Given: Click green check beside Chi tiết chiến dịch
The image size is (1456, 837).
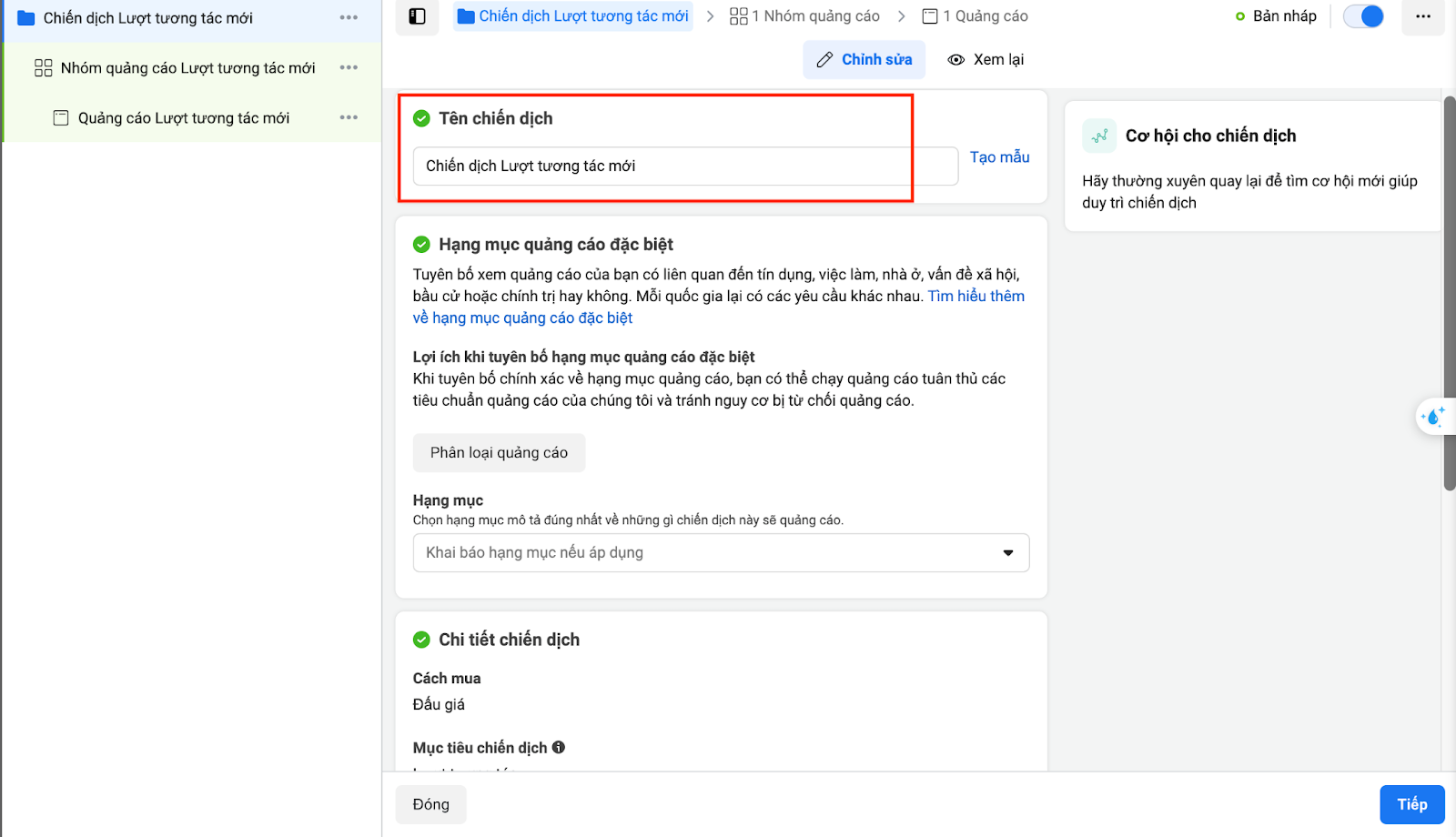Looking at the screenshot, I should pyautogui.click(x=421, y=640).
